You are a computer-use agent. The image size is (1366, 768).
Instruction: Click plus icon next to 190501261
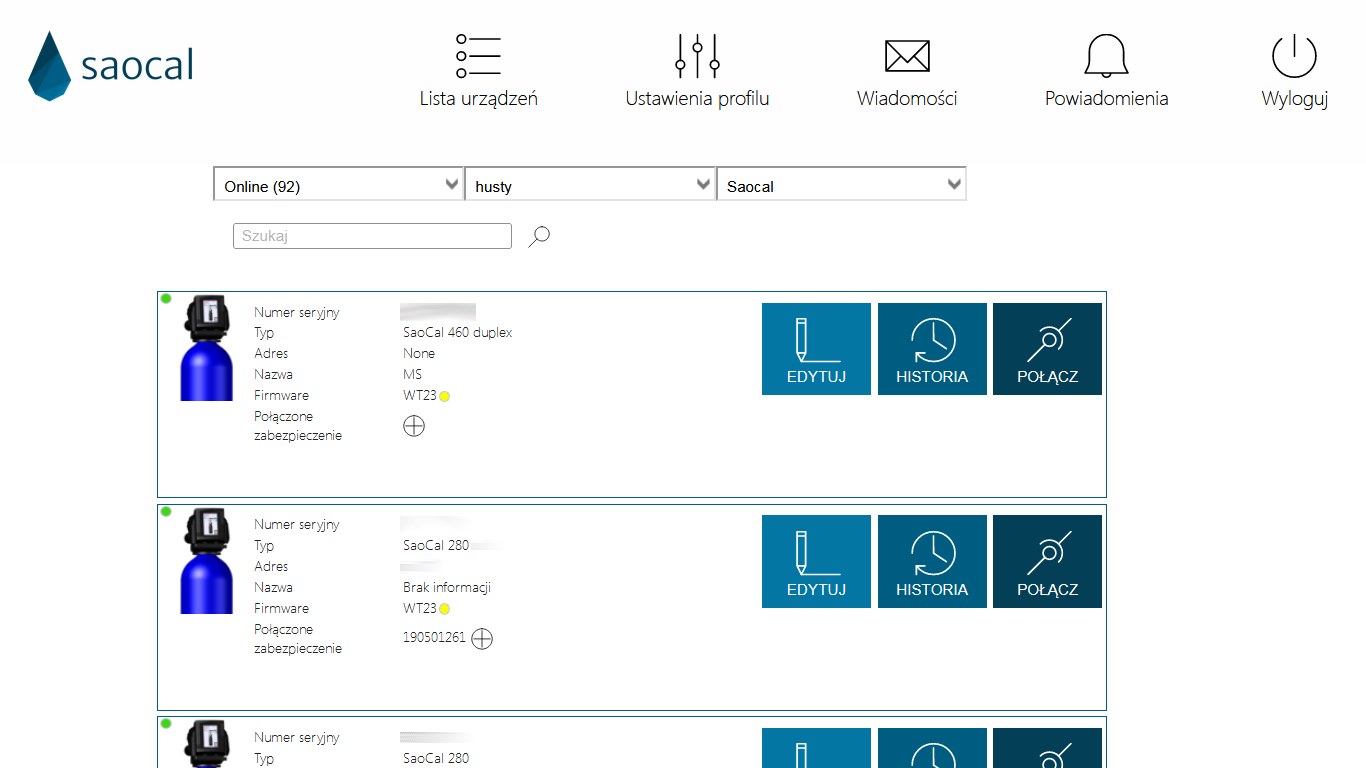point(482,638)
